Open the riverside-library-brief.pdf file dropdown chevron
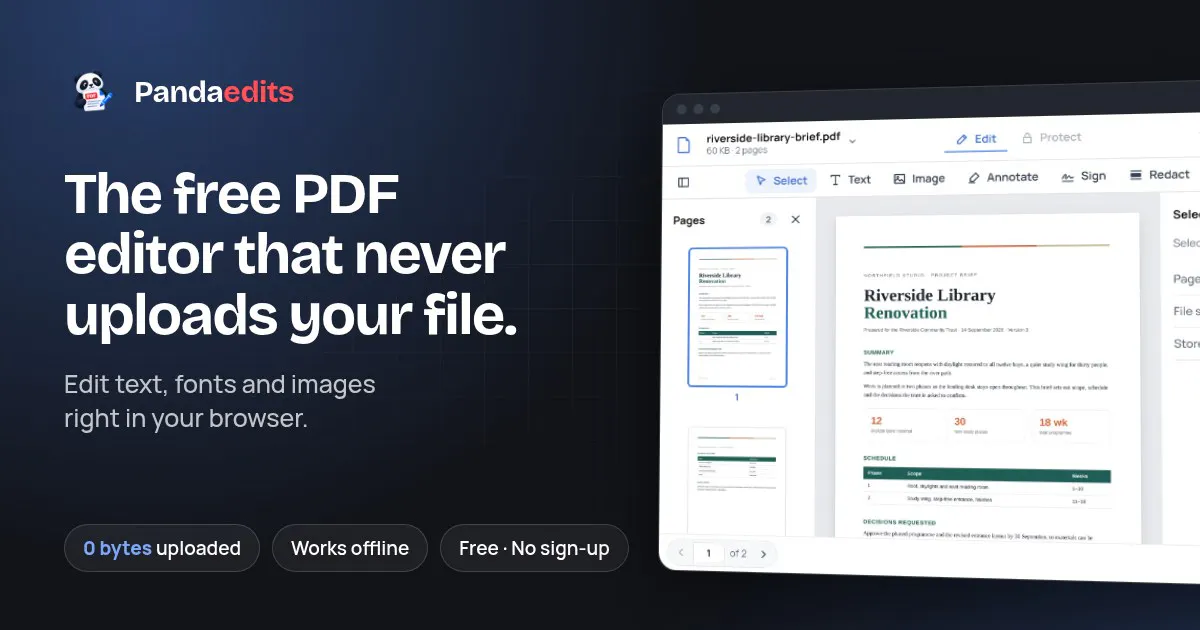Screen dimensions: 1200x630 click(852, 141)
